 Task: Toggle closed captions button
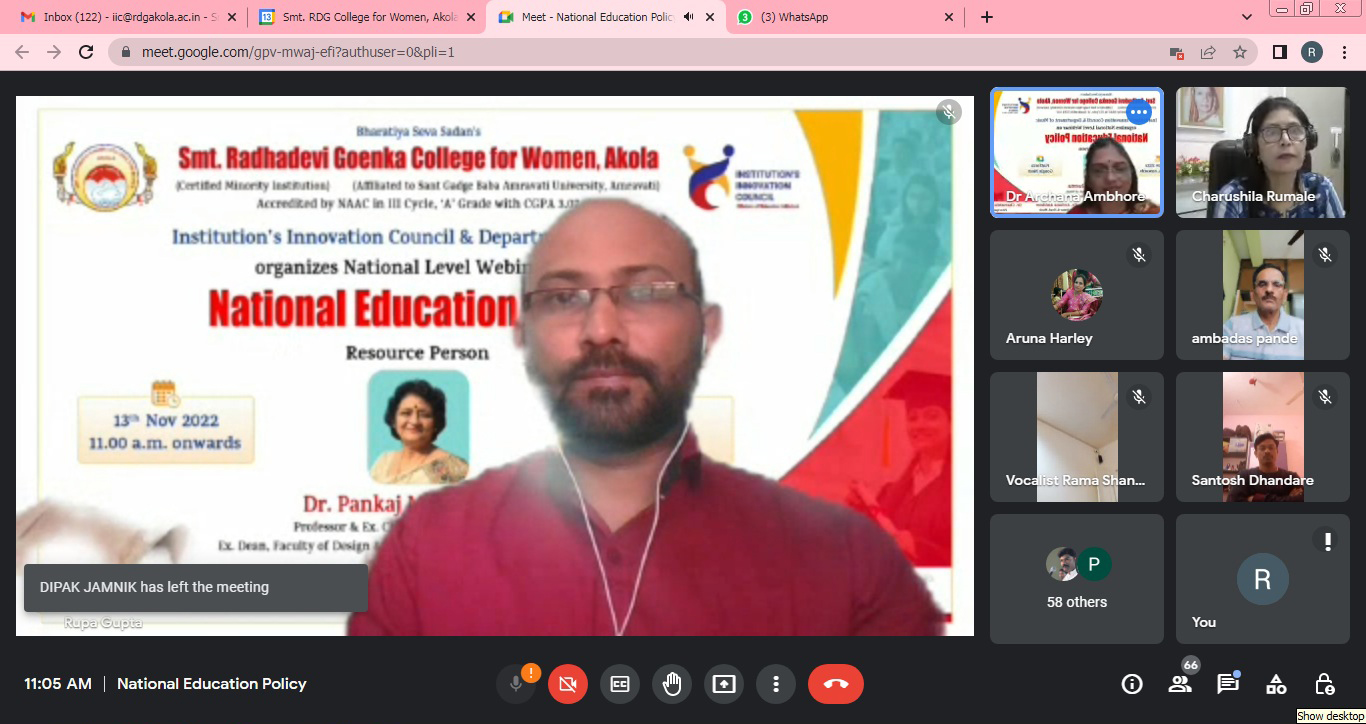tap(620, 684)
